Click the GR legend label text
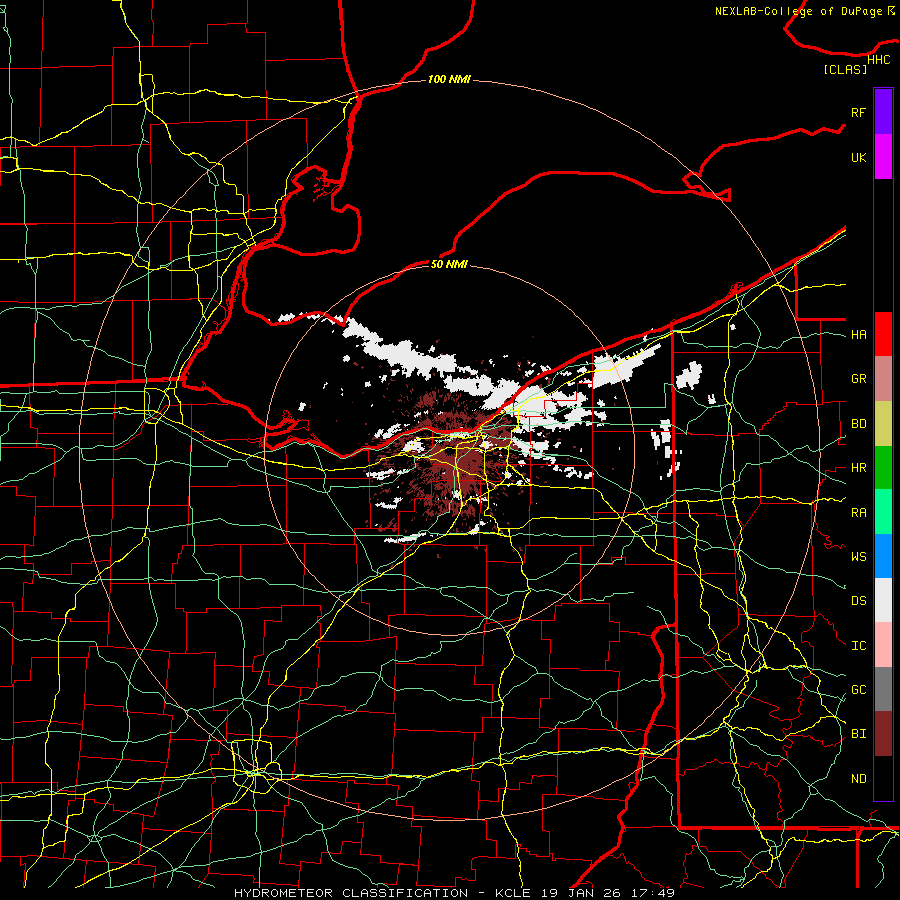 pyautogui.click(x=858, y=379)
